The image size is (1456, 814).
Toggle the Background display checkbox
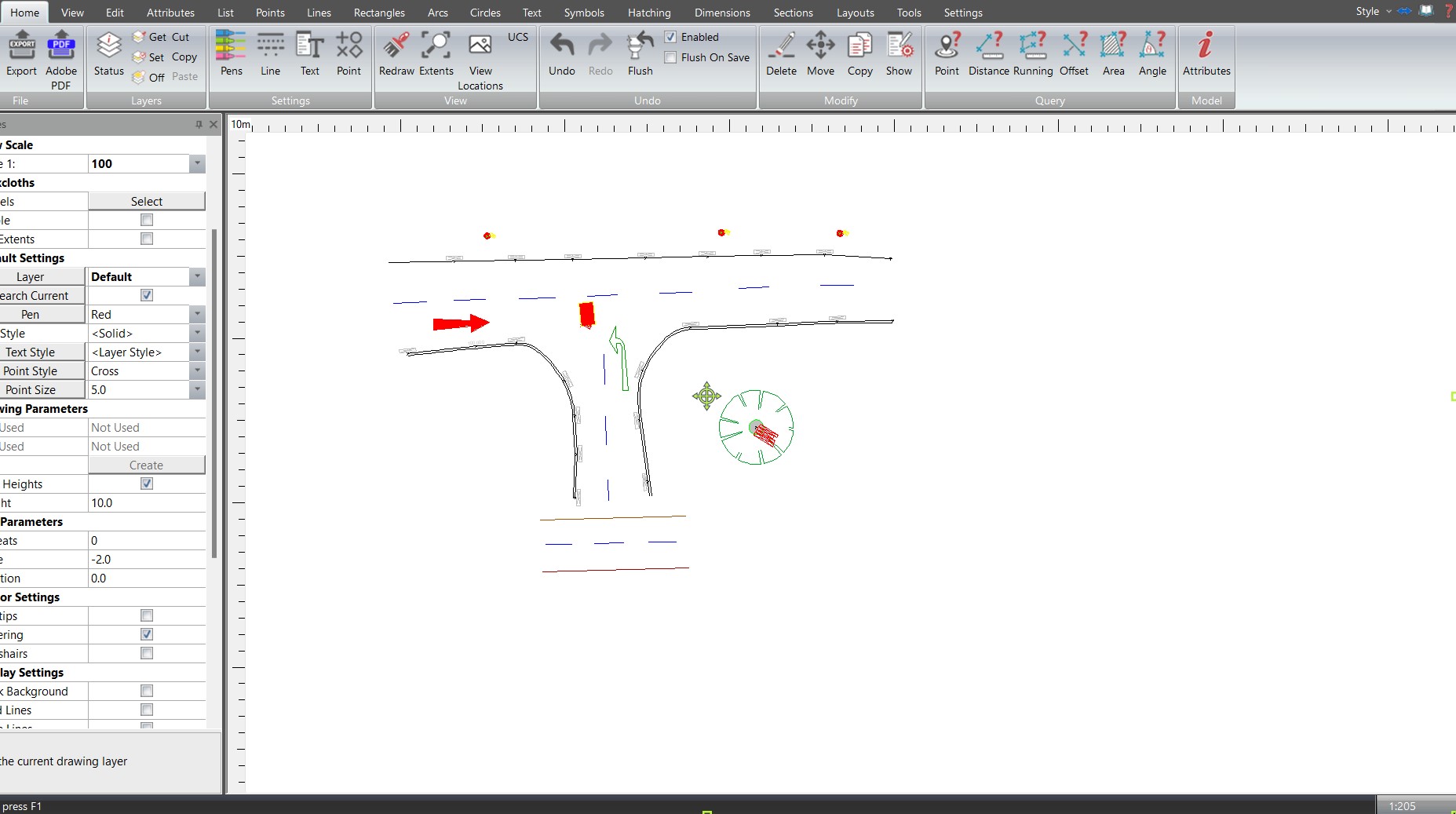(147, 691)
